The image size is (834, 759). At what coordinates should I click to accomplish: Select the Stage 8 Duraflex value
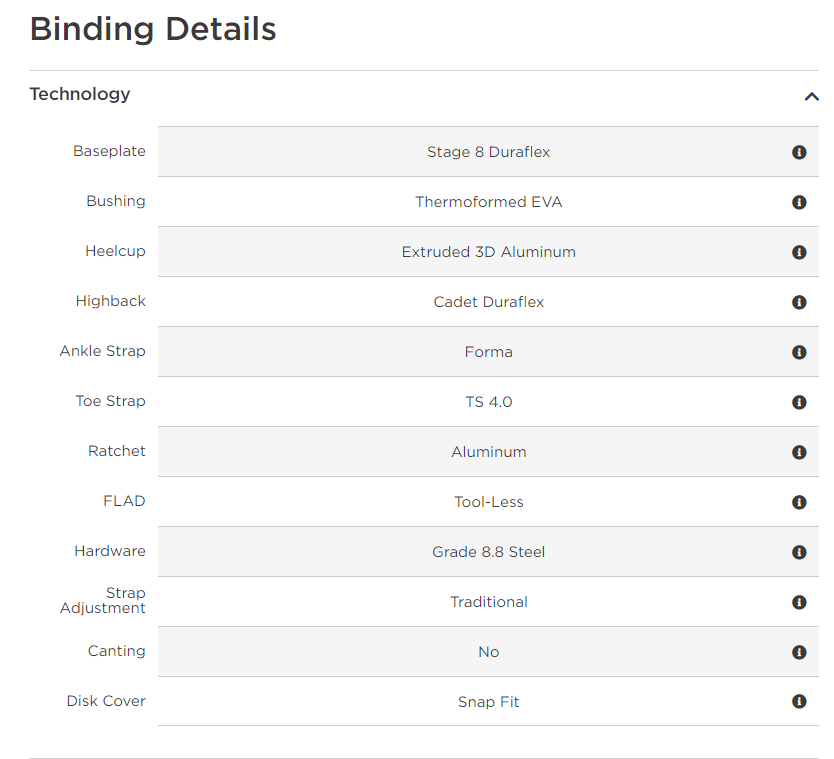click(x=488, y=152)
